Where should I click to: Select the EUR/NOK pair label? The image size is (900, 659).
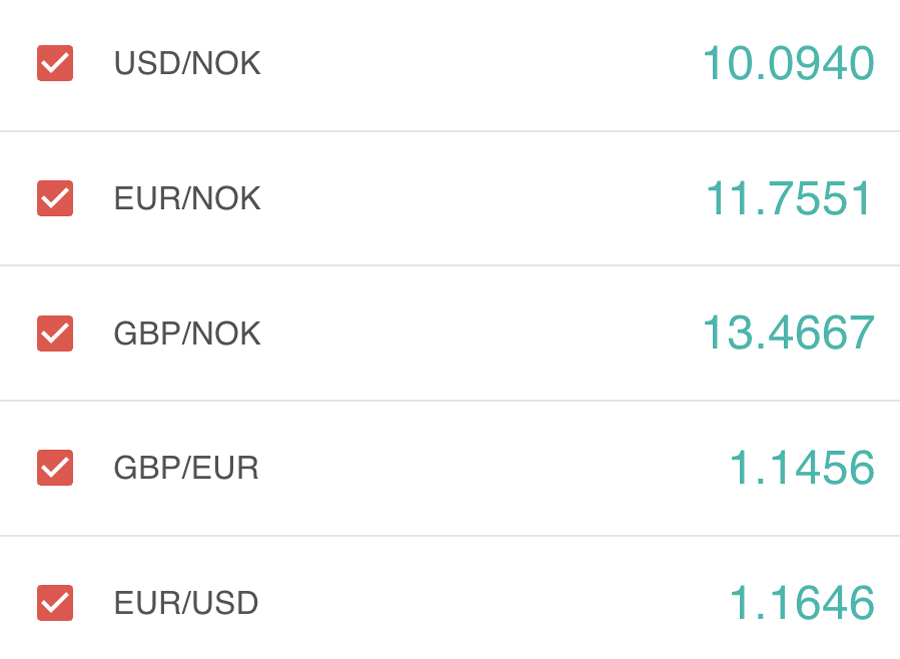[x=187, y=199]
